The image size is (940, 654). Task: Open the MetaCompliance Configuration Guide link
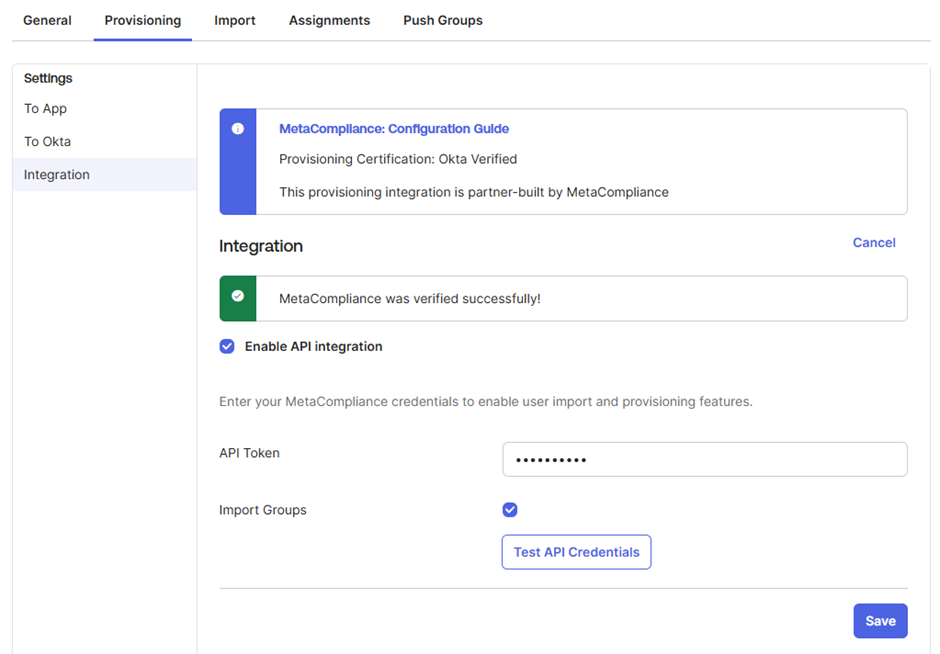pos(394,129)
